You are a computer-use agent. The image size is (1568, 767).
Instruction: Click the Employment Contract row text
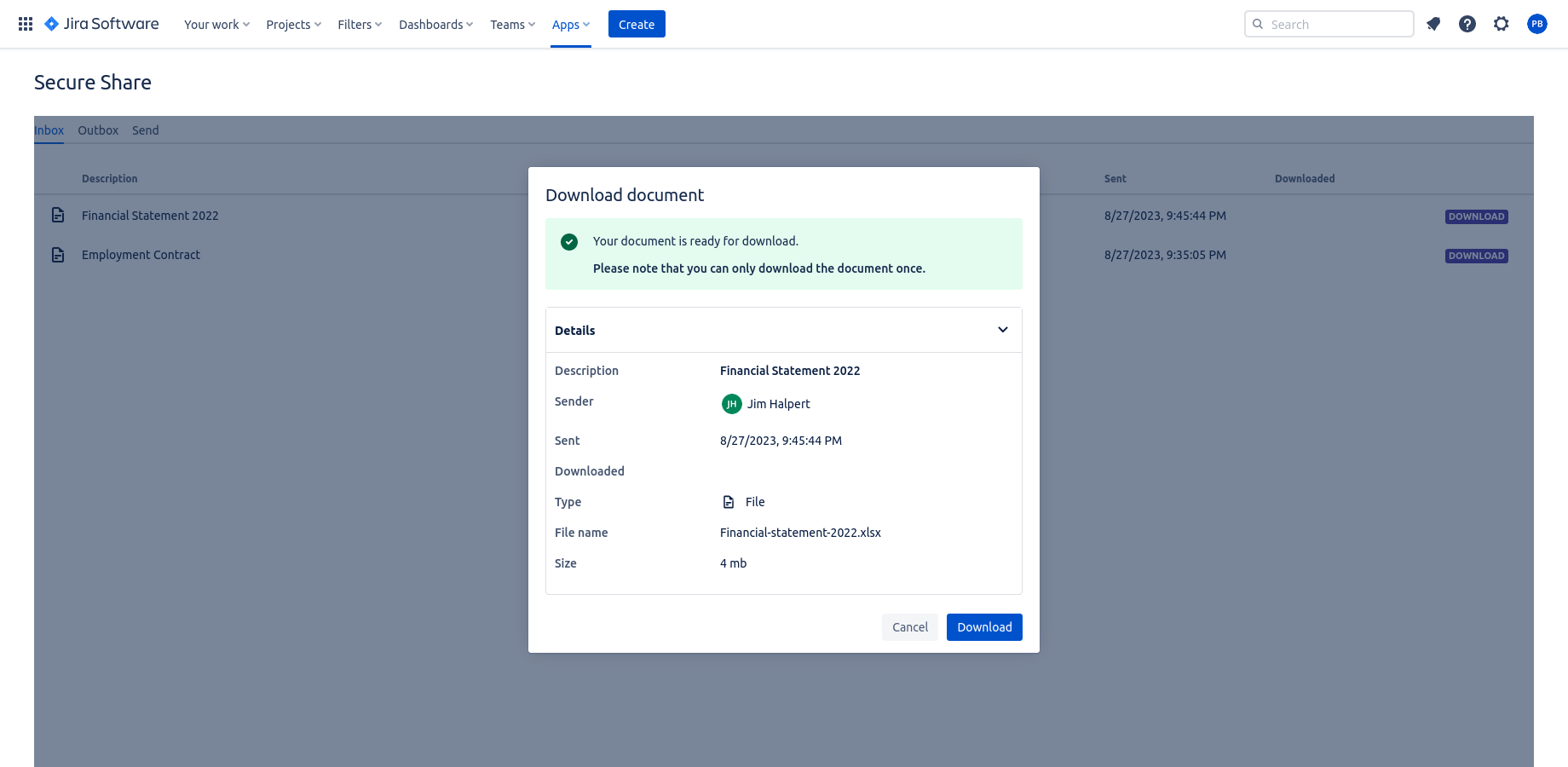(141, 255)
